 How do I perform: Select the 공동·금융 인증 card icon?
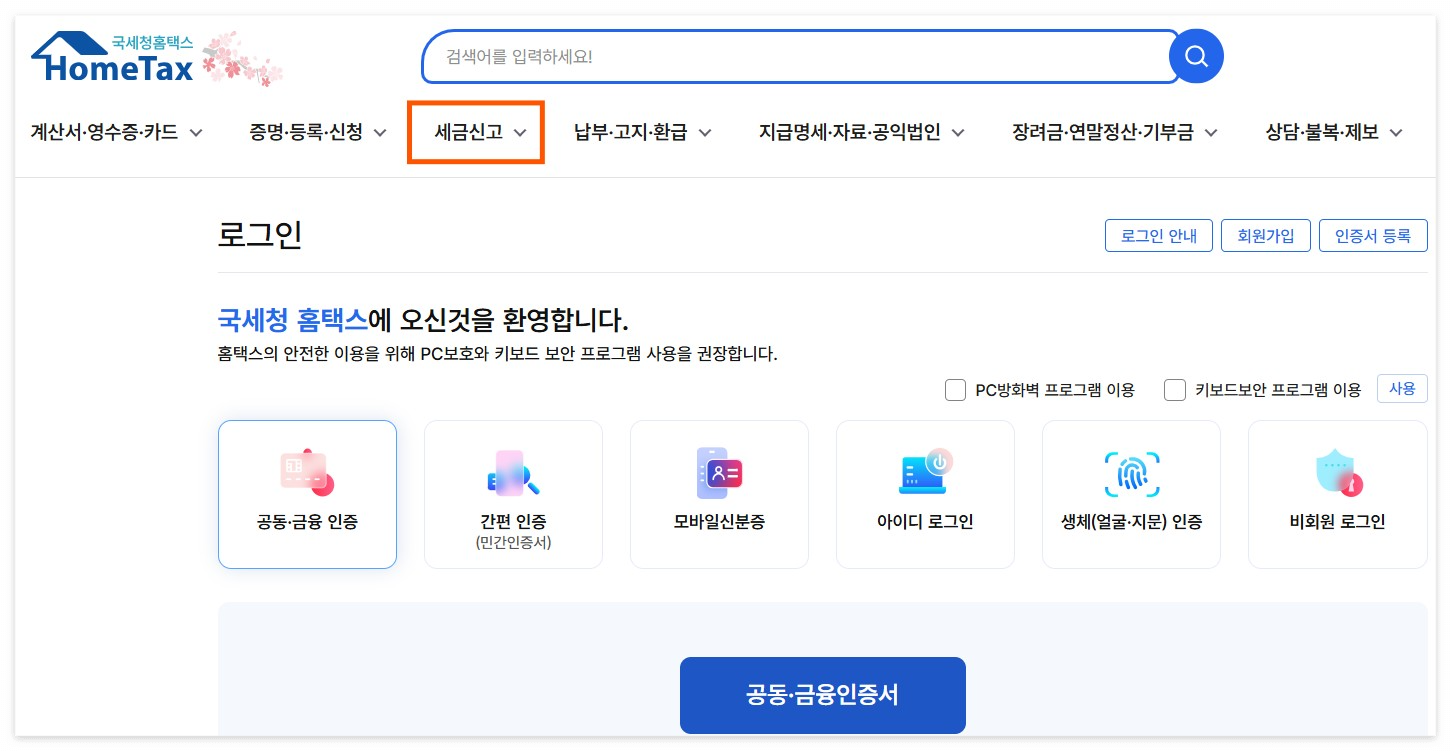307,473
